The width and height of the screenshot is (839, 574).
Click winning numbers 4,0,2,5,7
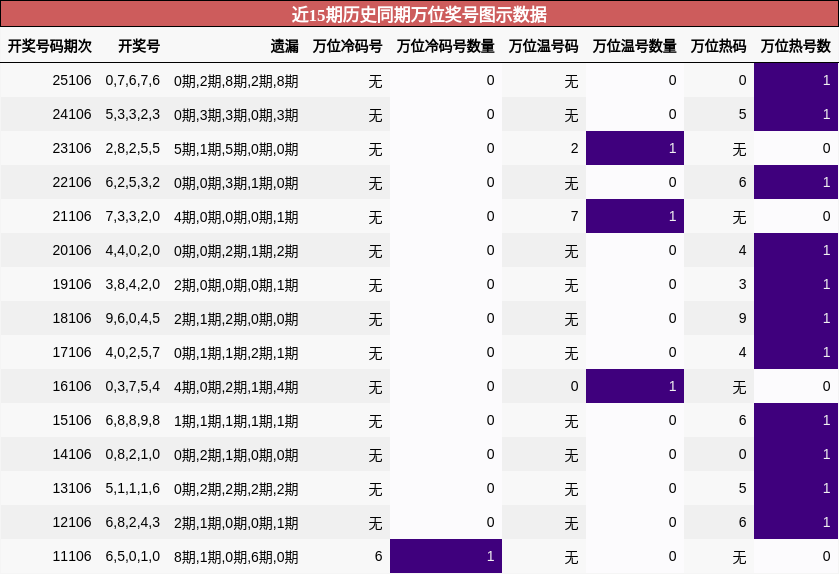pyautogui.click(x=133, y=352)
